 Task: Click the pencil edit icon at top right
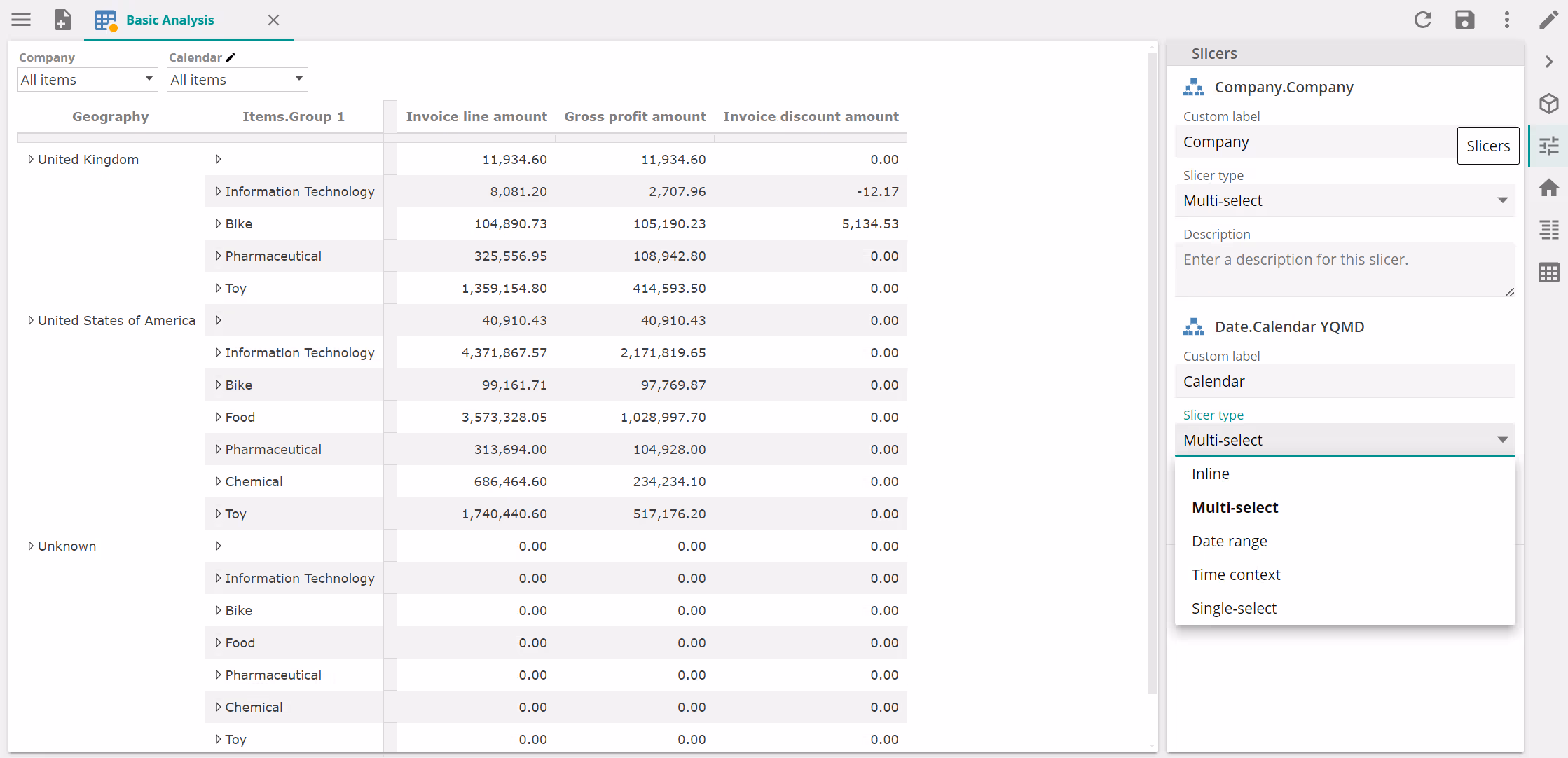(1548, 20)
